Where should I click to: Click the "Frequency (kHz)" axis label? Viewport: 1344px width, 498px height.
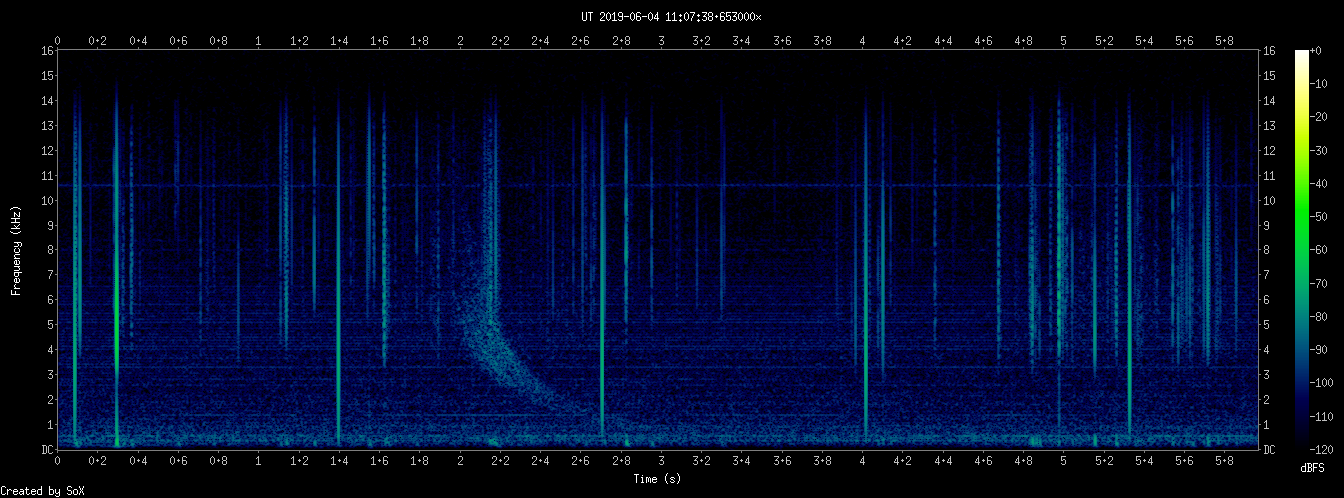tap(16, 249)
